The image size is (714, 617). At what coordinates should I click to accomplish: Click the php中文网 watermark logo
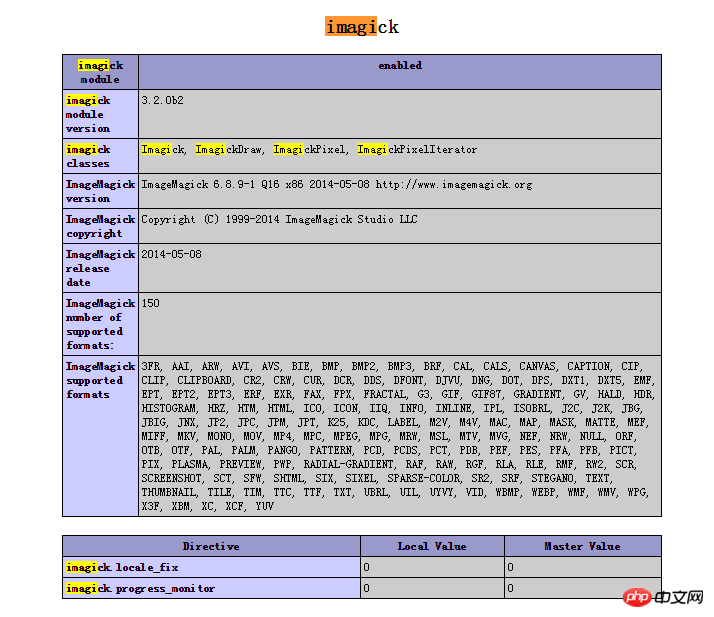click(x=664, y=597)
